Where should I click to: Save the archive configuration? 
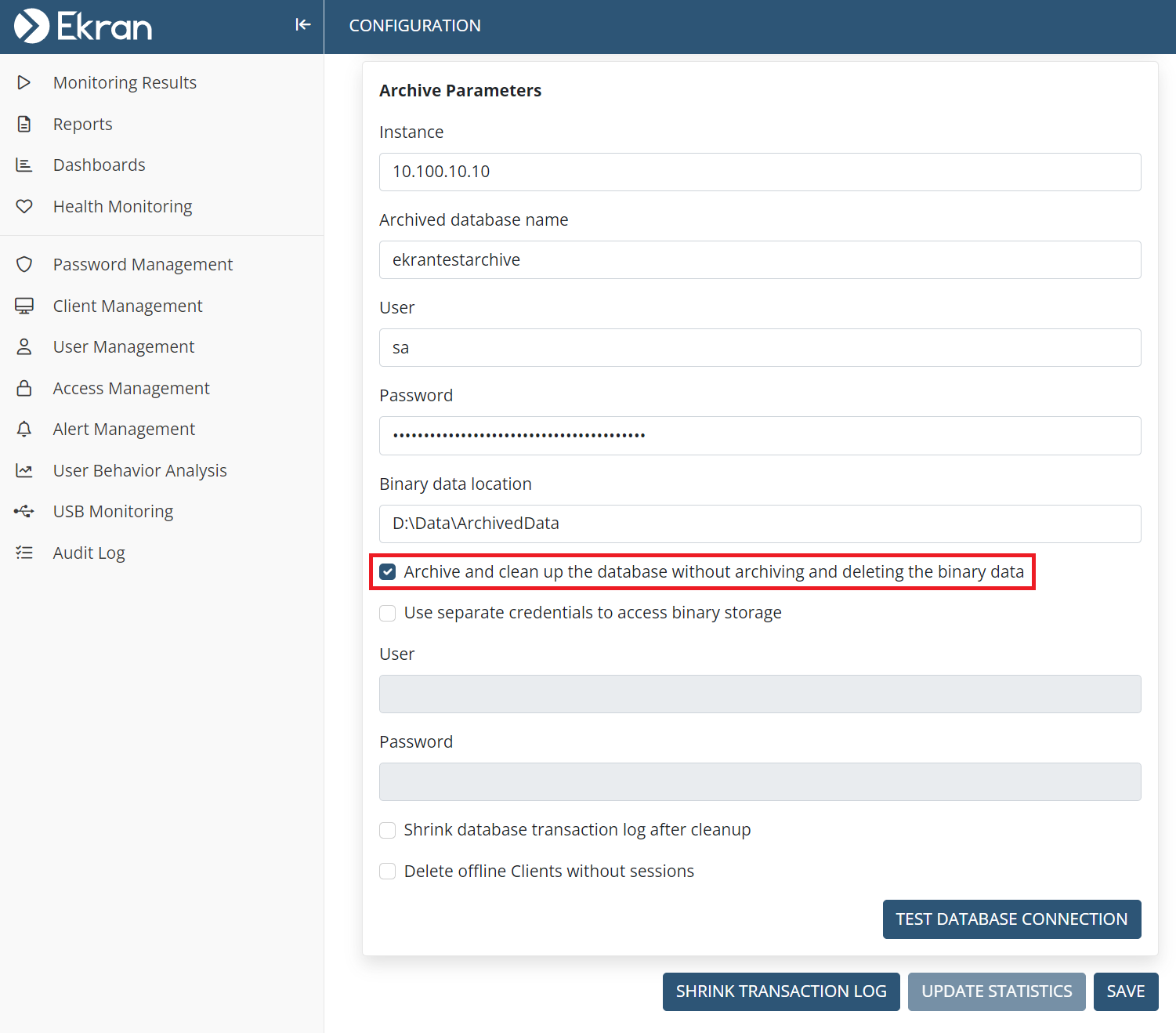click(x=1125, y=991)
